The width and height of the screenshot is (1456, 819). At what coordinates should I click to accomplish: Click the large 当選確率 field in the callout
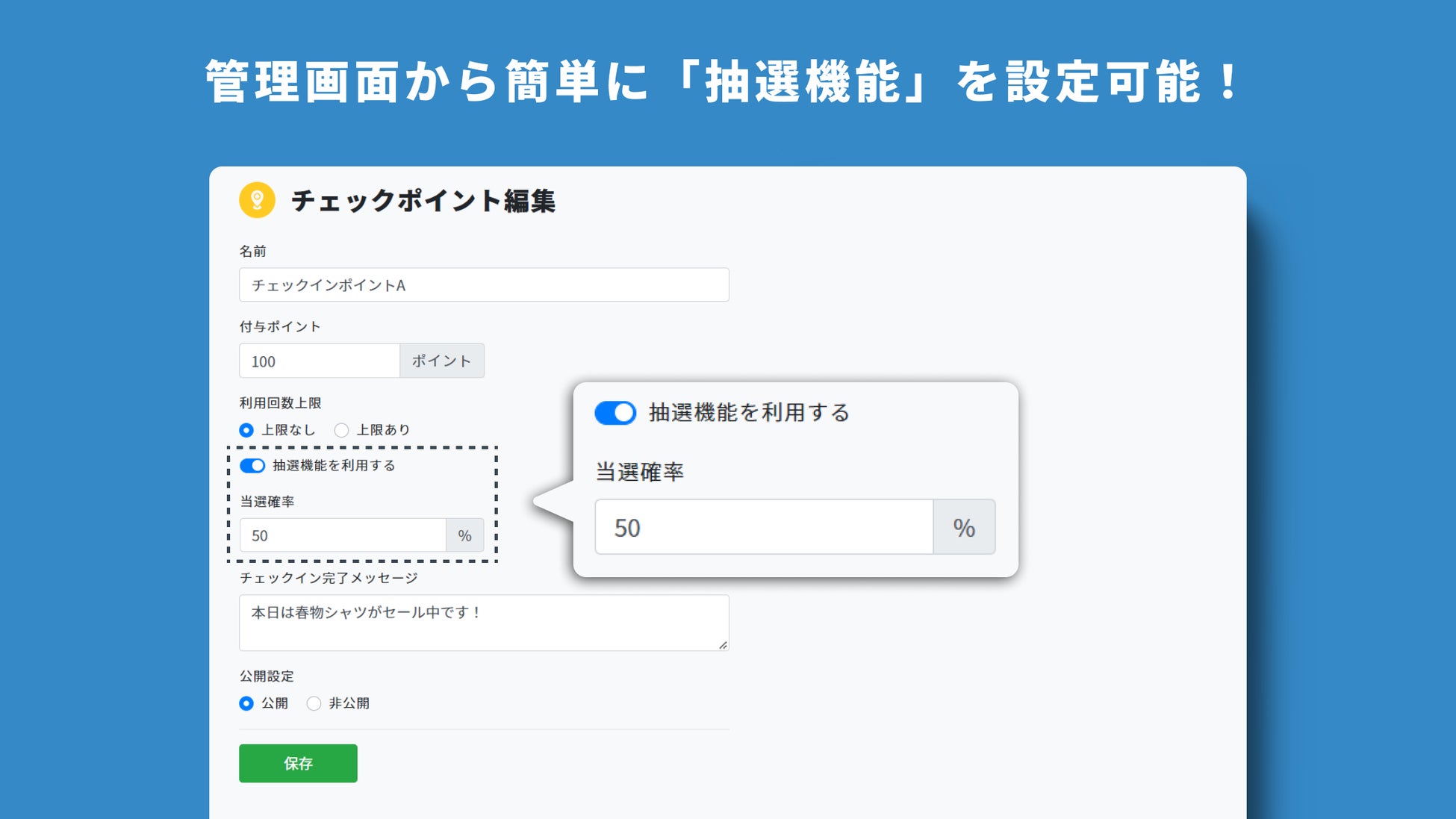(x=763, y=528)
